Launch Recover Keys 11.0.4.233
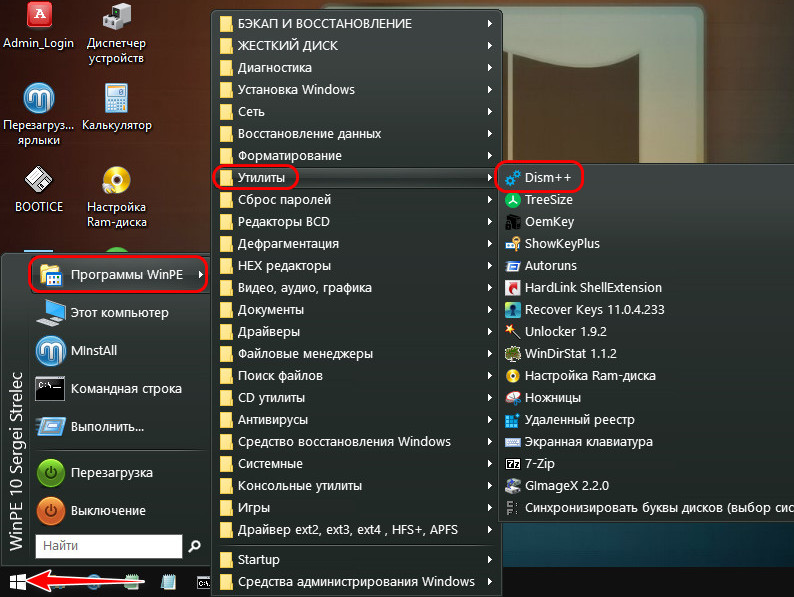The width and height of the screenshot is (794, 597). click(x=647, y=309)
